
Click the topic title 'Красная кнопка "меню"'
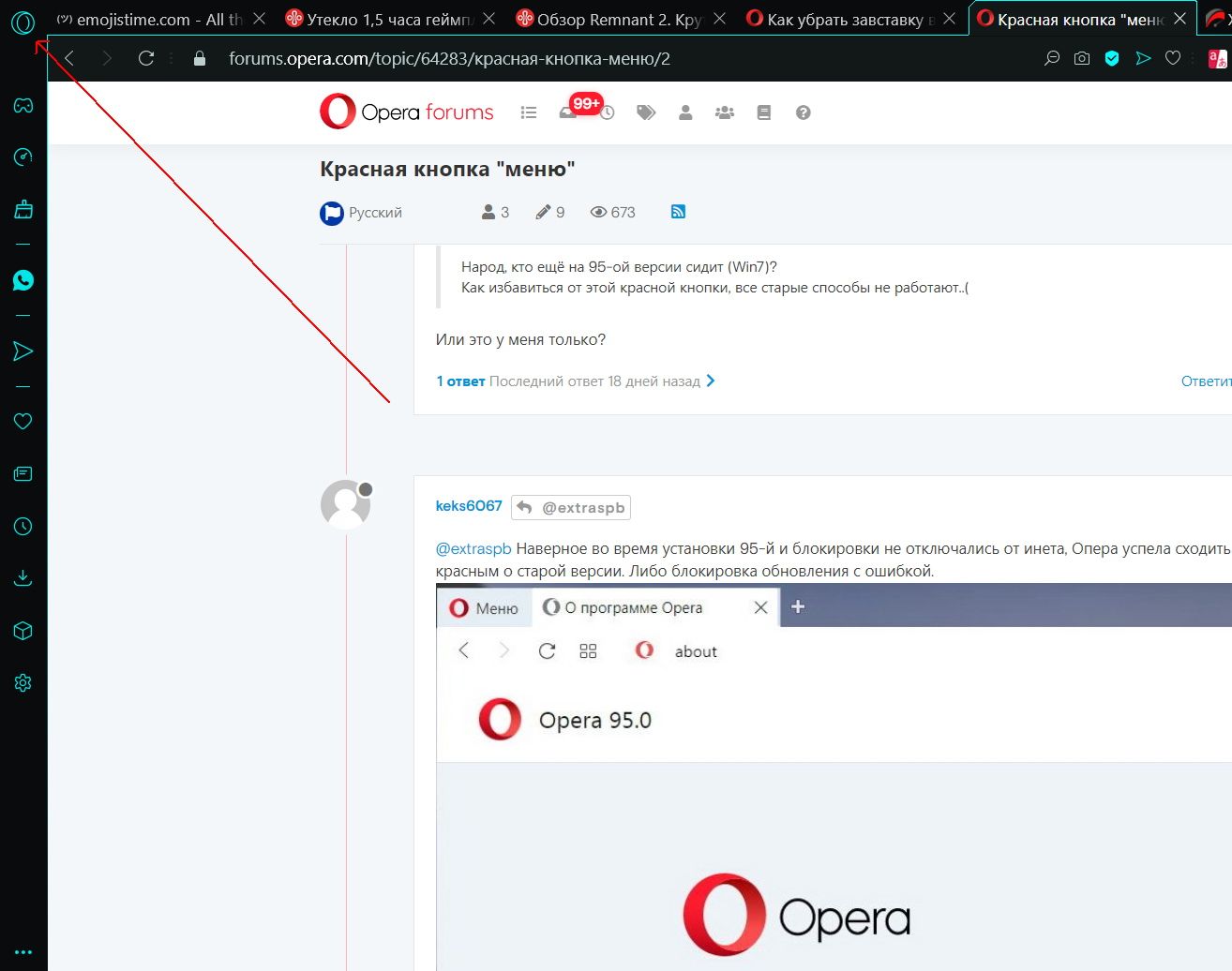pyautogui.click(x=447, y=170)
